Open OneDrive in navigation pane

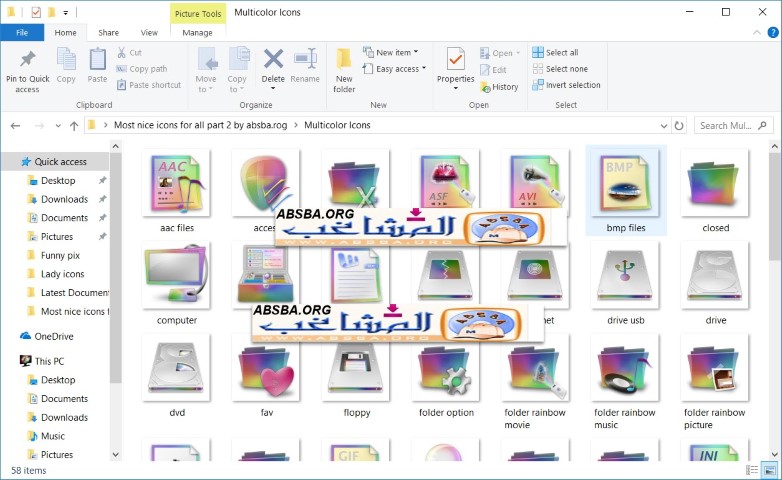[x=47, y=336]
